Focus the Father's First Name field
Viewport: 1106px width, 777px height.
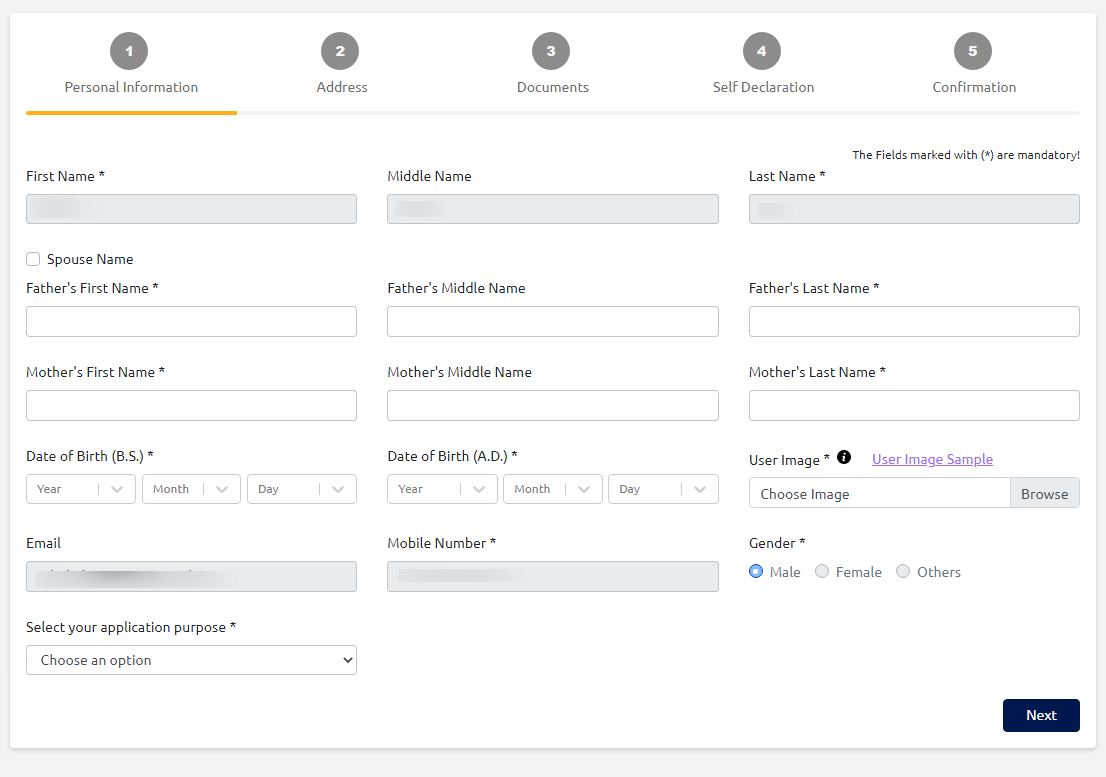(191, 322)
